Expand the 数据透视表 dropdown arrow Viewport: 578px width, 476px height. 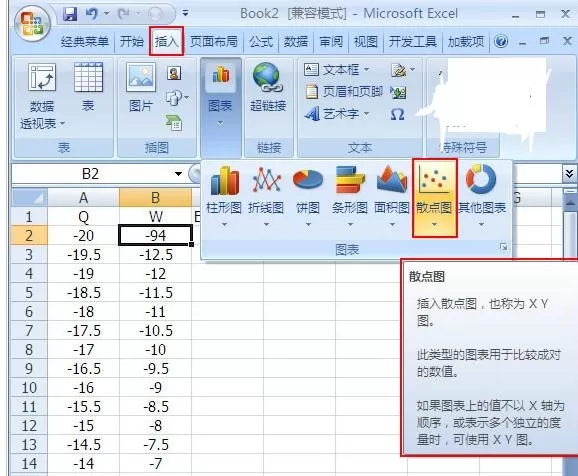[x=62, y=123]
